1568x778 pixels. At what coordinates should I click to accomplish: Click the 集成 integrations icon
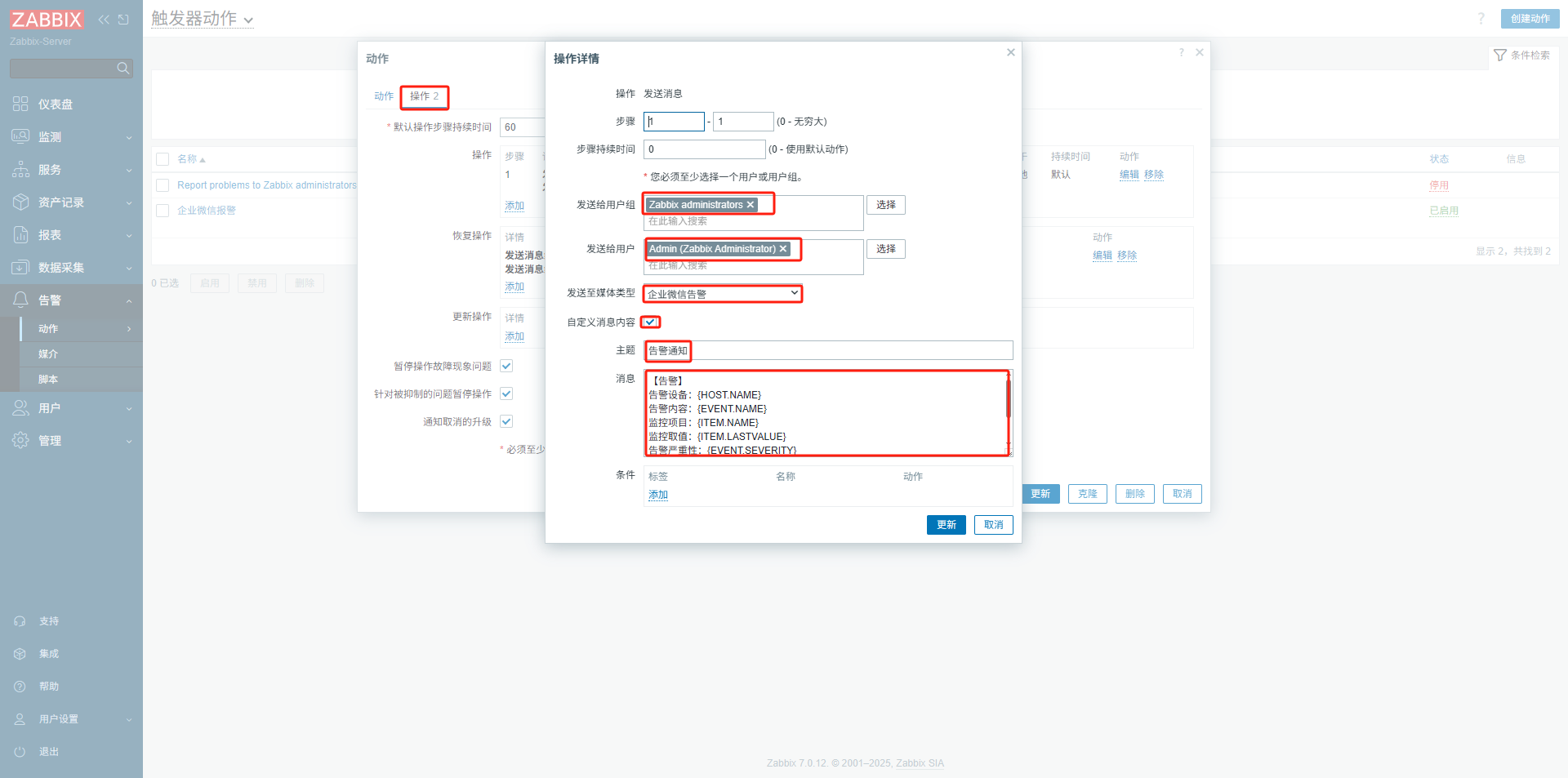pyautogui.click(x=20, y=654)
